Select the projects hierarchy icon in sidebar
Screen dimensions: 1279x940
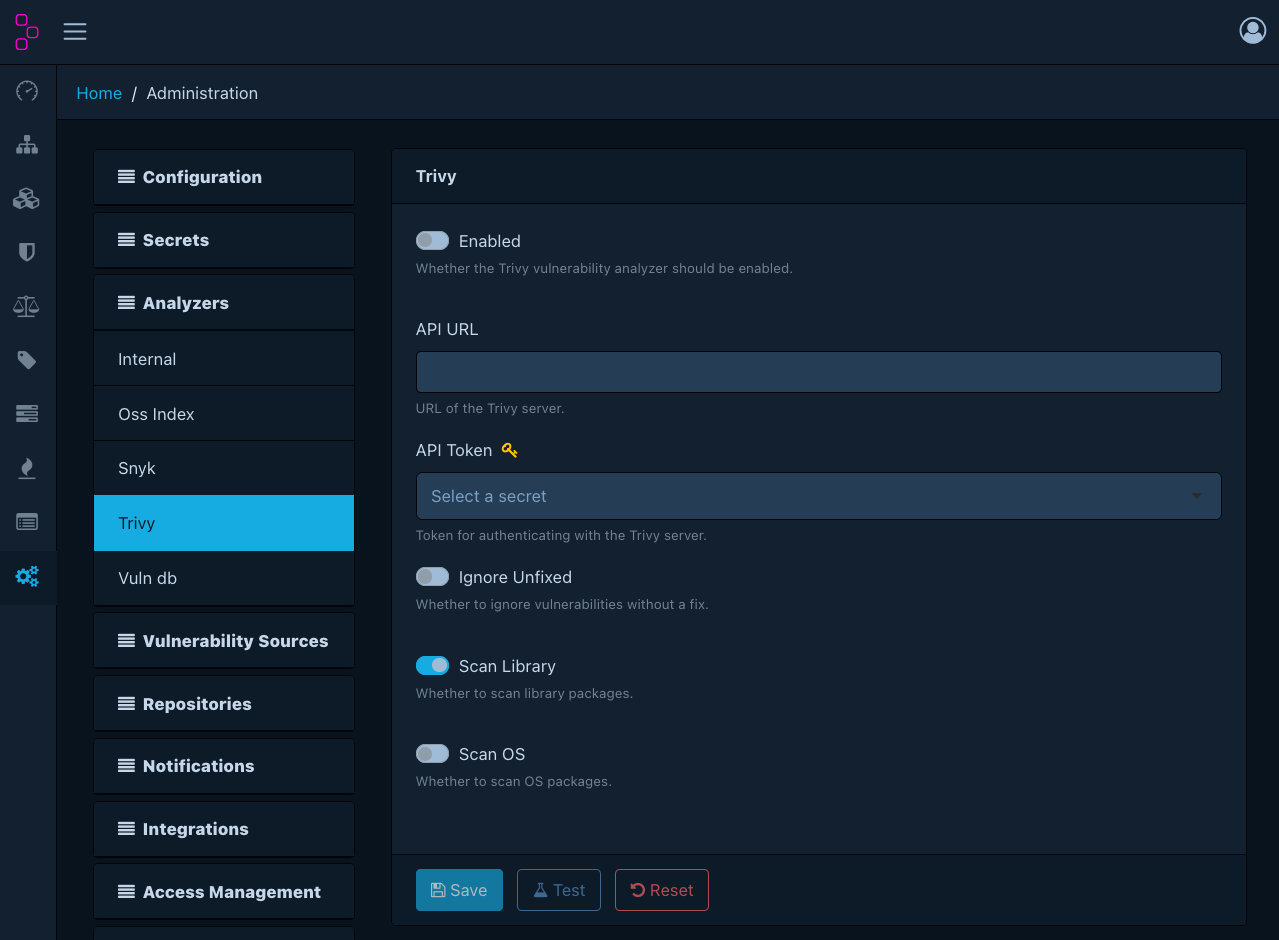click(27, 144)
